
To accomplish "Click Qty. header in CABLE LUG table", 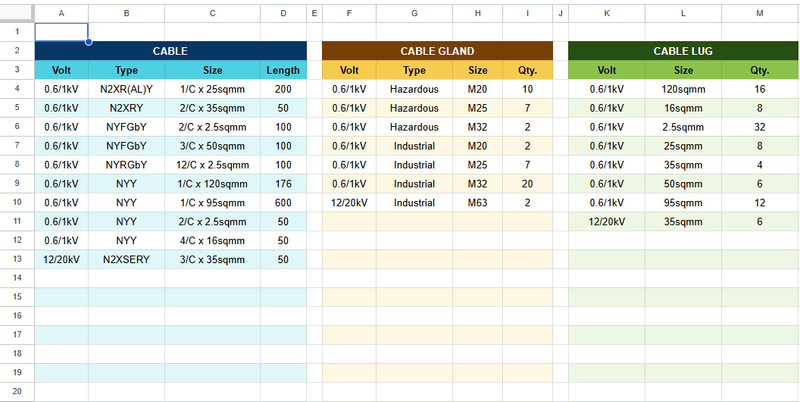I will click(760, 70).
